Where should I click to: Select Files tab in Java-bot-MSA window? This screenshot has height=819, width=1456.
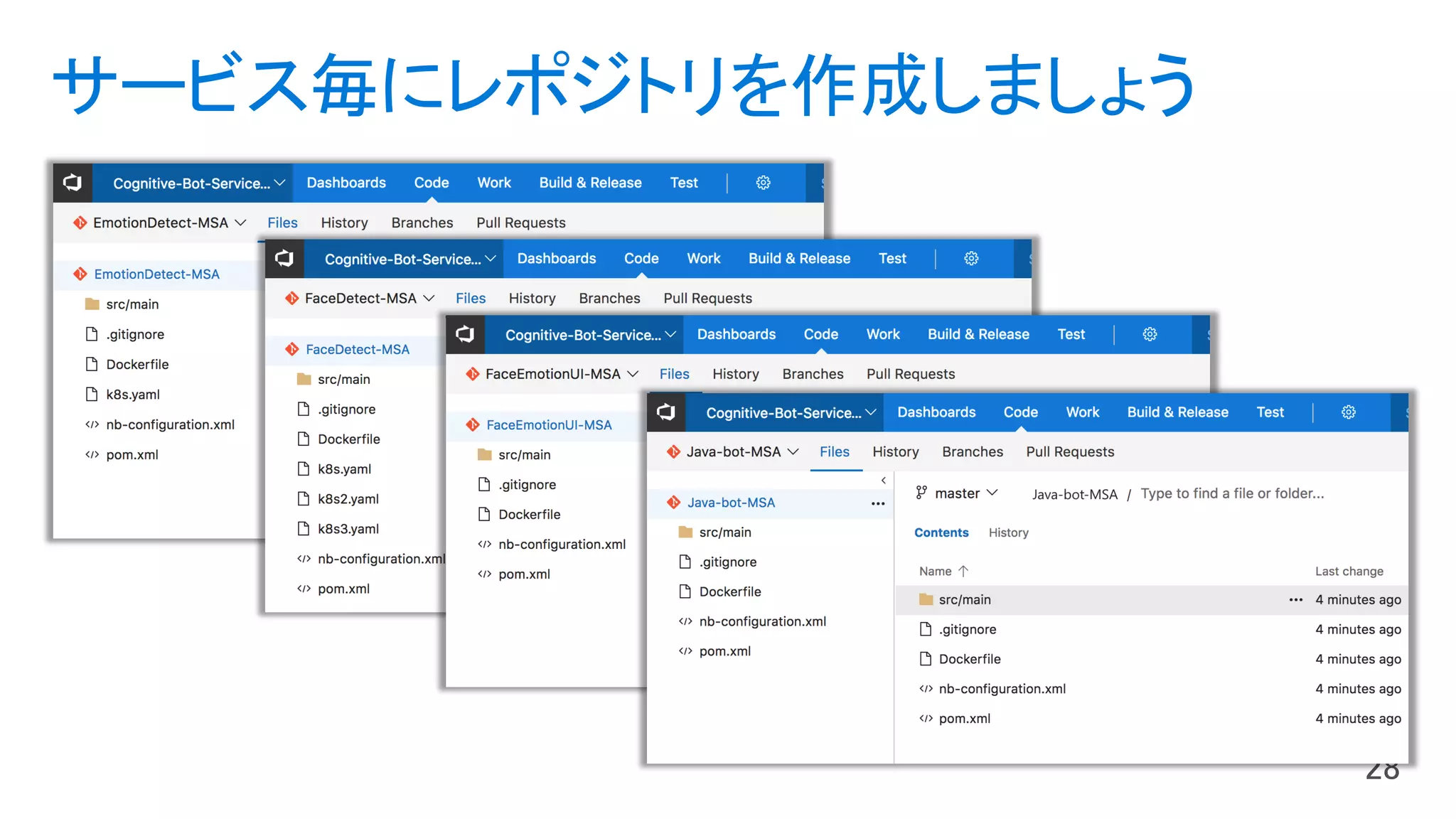pos(835,451)
